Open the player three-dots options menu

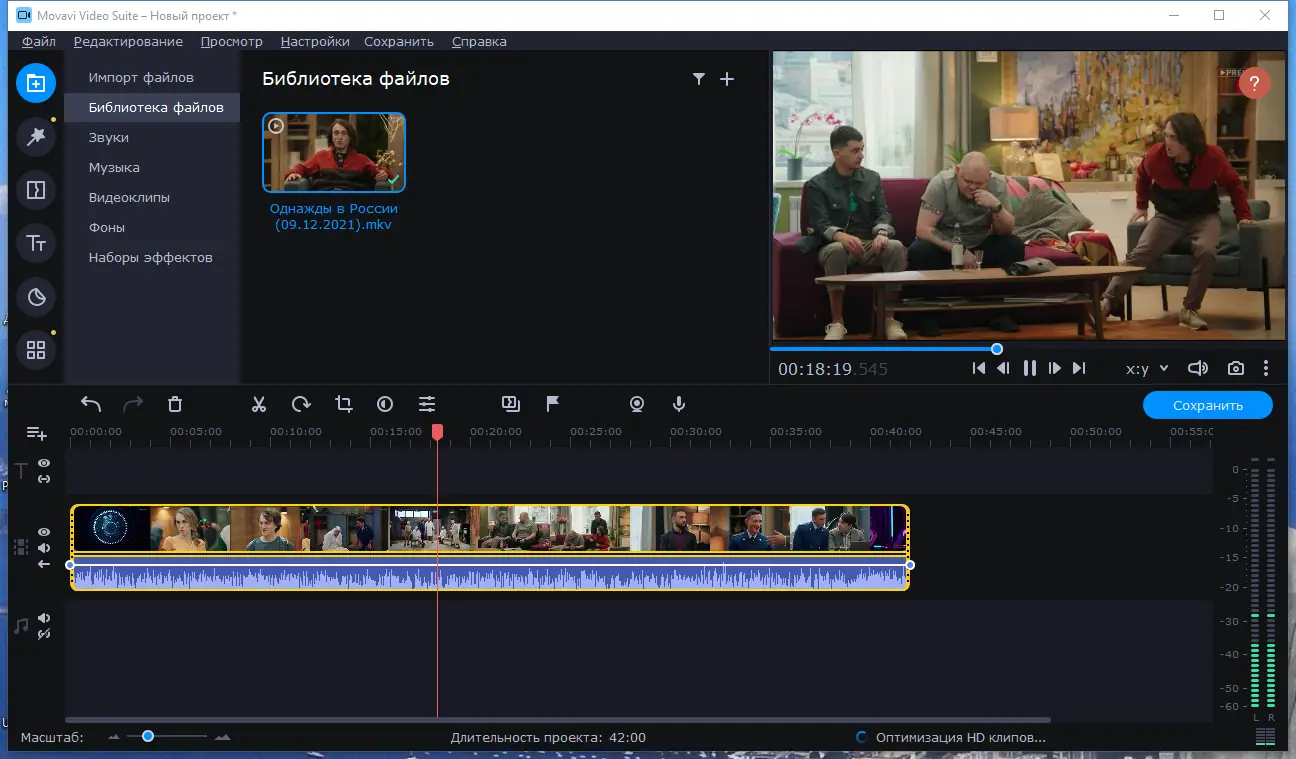[x=1266, y=368]
